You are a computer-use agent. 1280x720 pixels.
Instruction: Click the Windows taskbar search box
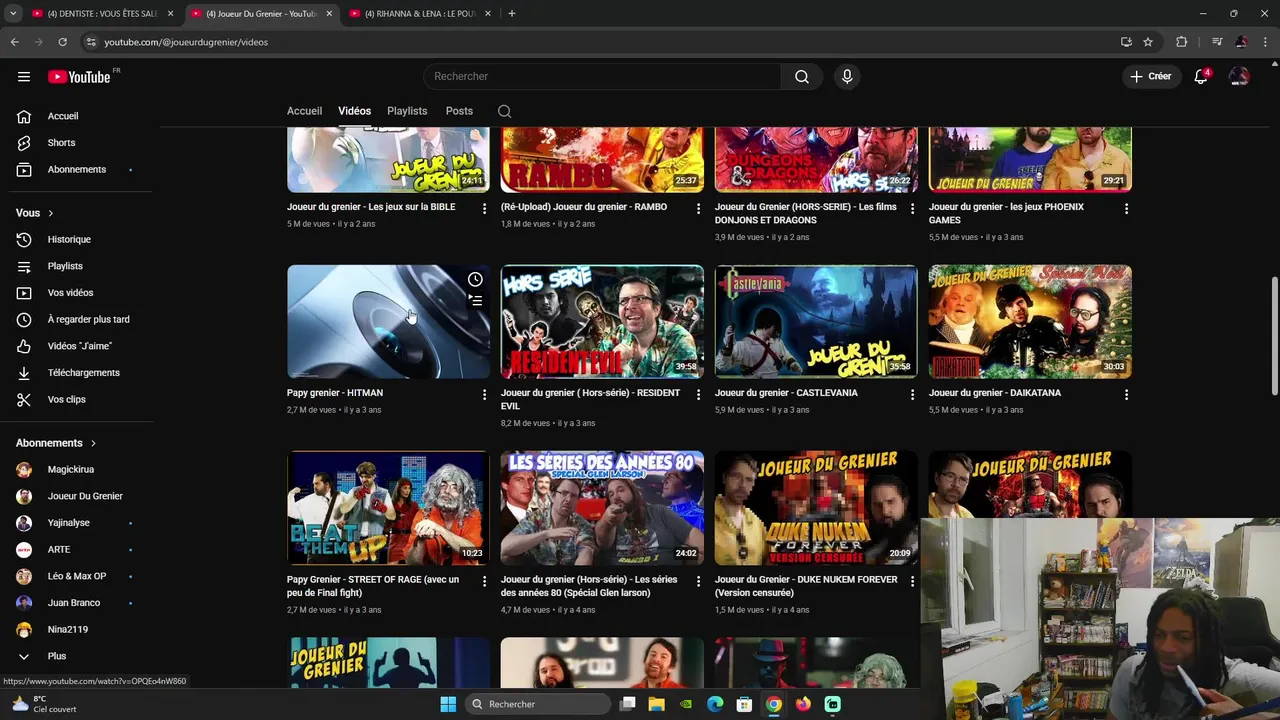click(538, 704)
